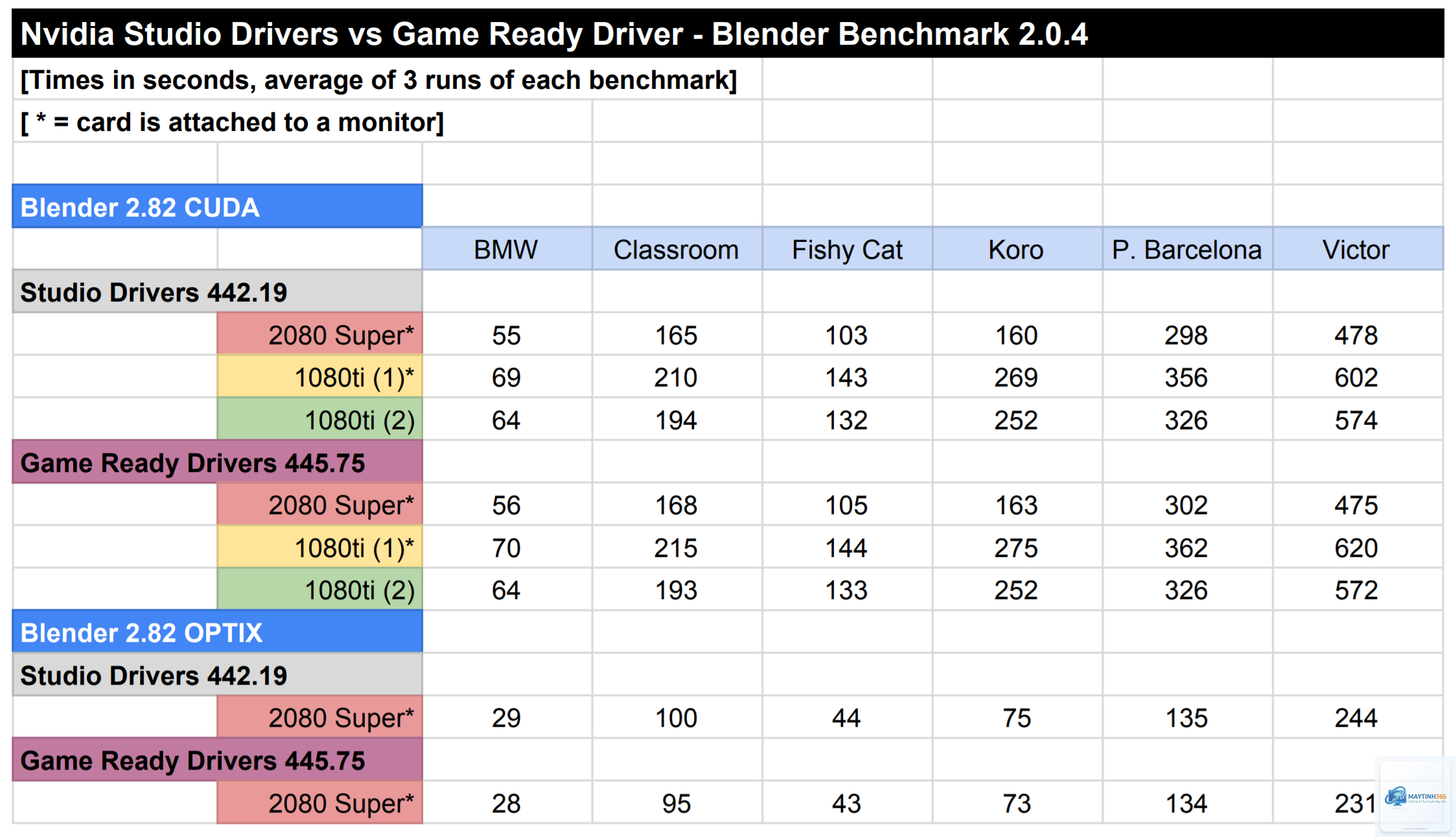Select Koro value 275

click(1017, 548)
